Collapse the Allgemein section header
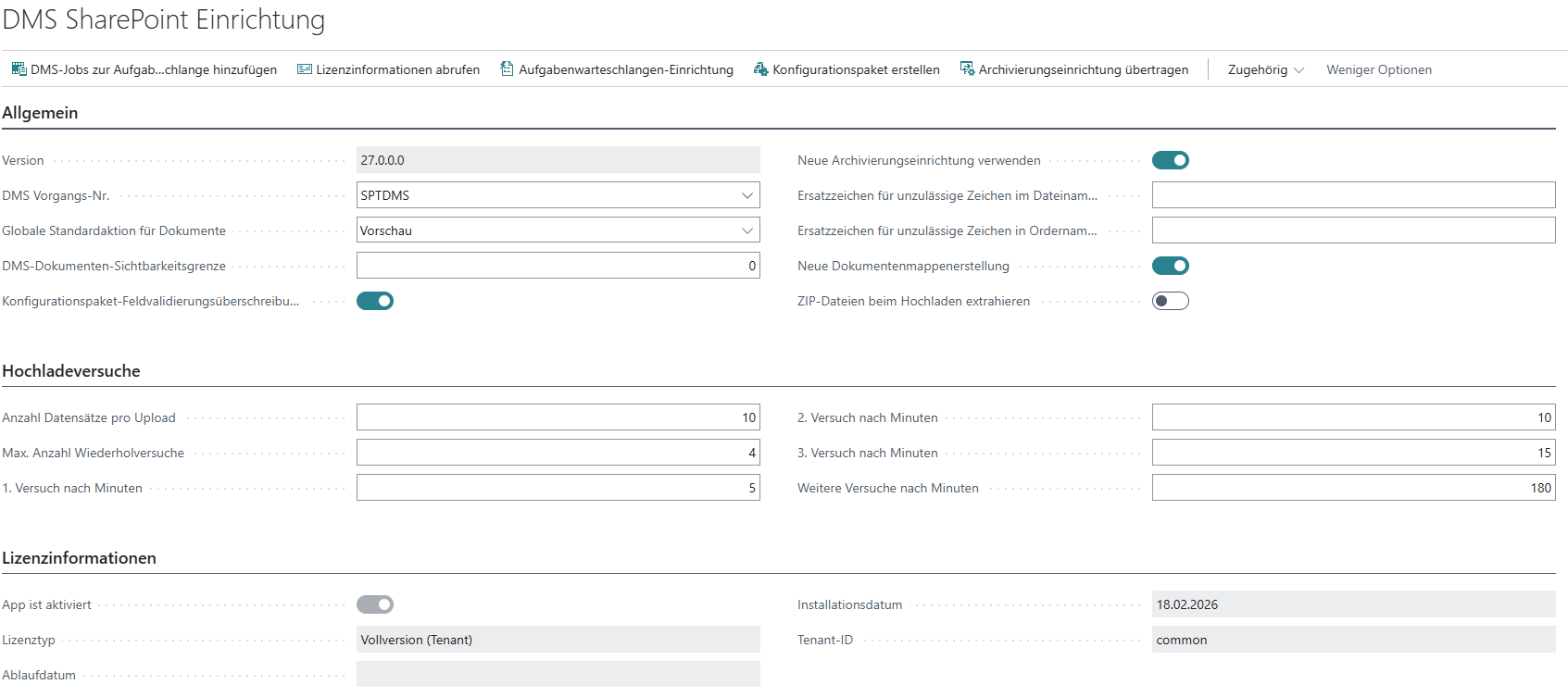Viewport: 1568px width, 697px height. pos(40,113)
